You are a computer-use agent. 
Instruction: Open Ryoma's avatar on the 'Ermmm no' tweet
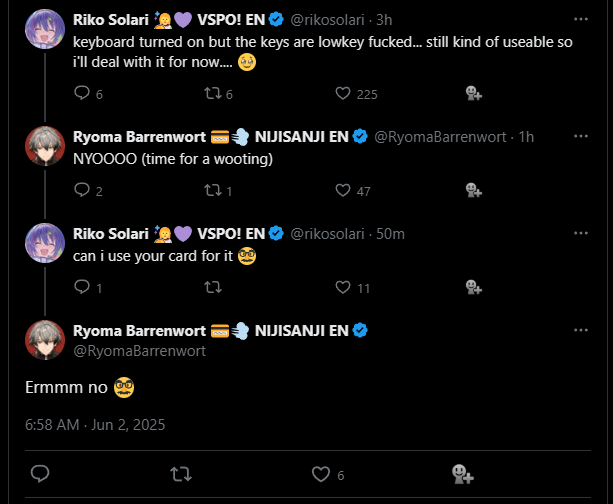[x=45, y=341]
